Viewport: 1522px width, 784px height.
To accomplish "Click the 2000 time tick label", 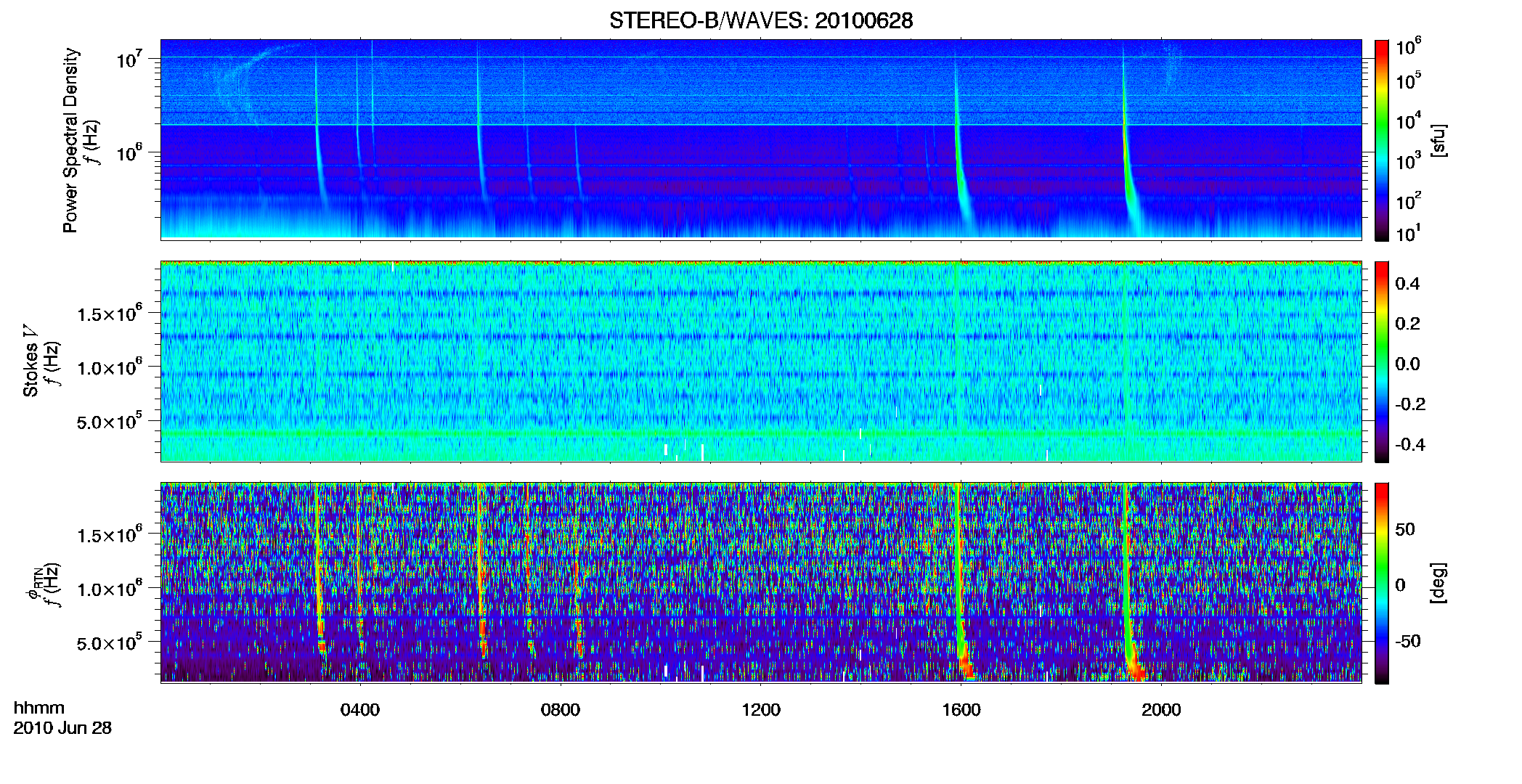I will (1162, 710).
